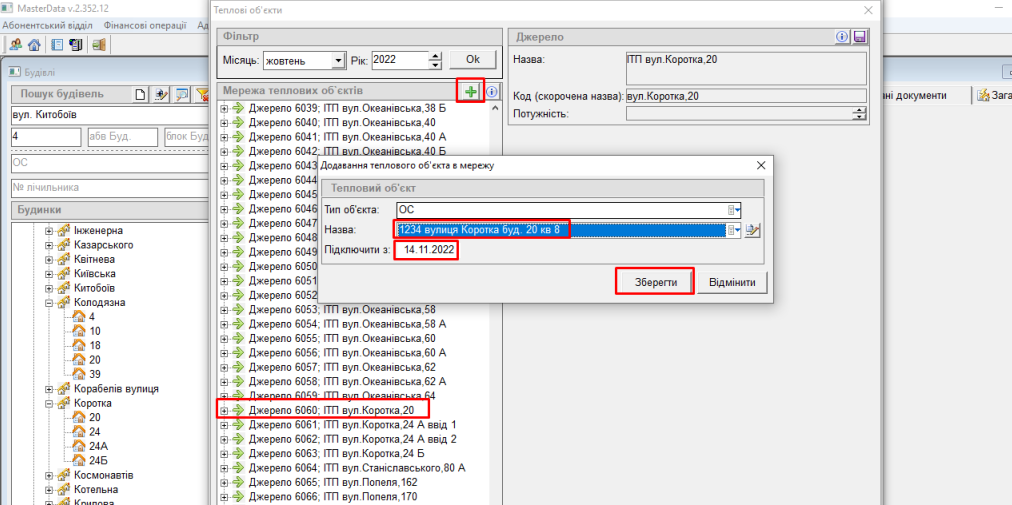
Task: Open the Місяць dropdown showing жовтень
Action: [338, 60]
